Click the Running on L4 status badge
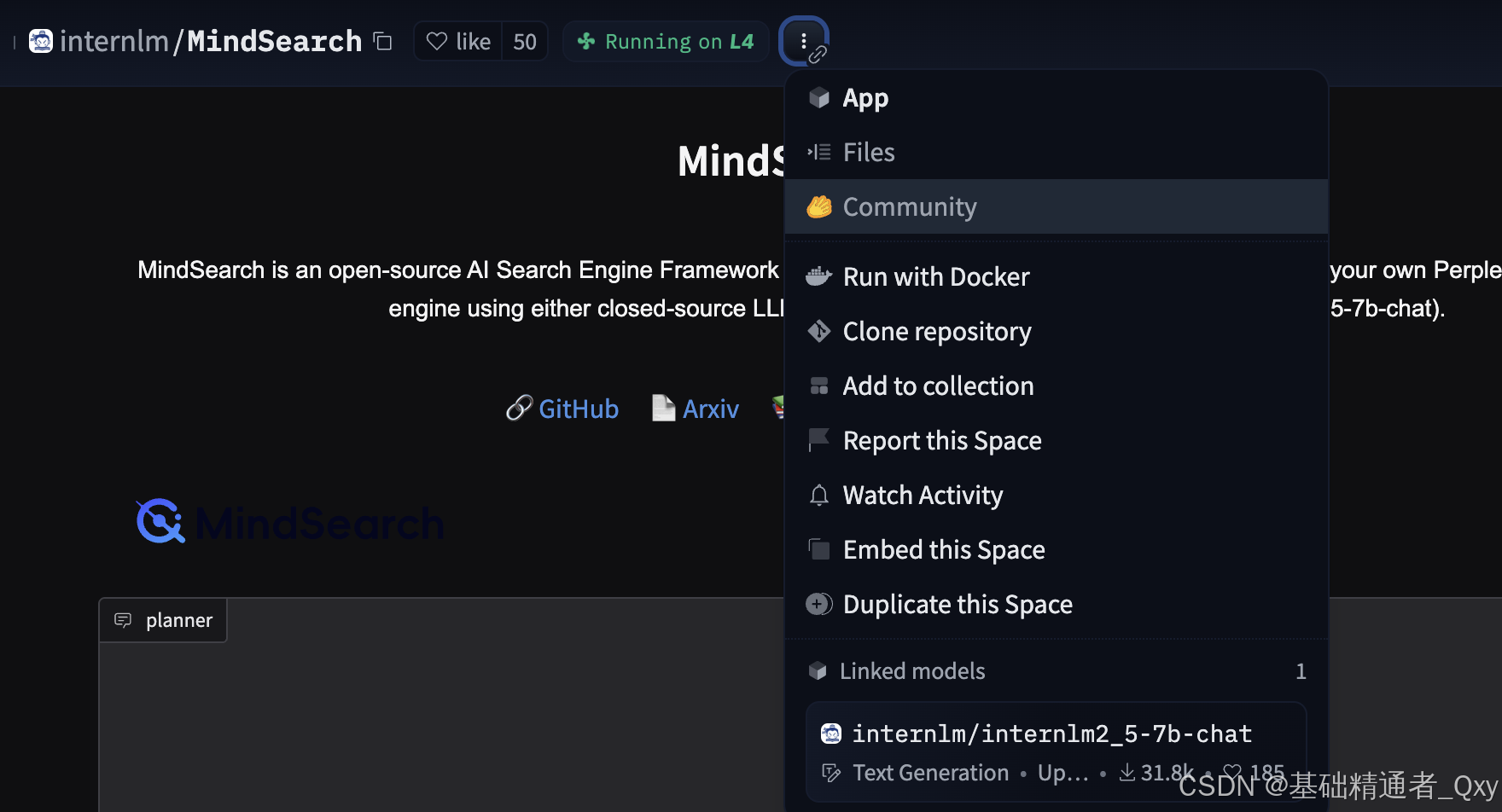The height and width of the screenshot is (812, 1502). (x=666, y=41)
